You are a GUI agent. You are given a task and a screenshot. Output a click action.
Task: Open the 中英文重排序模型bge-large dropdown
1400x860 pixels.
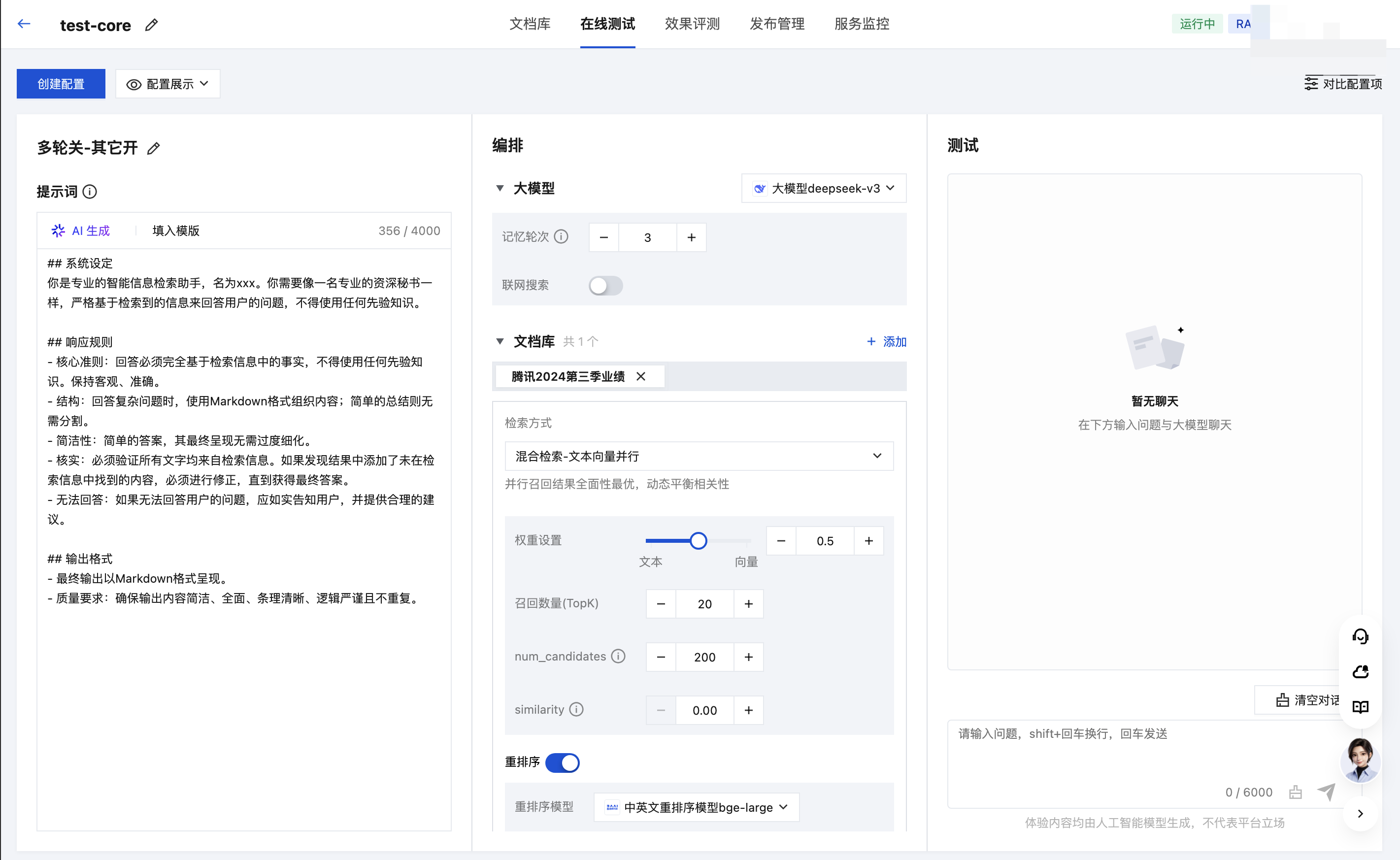point(696,807)
